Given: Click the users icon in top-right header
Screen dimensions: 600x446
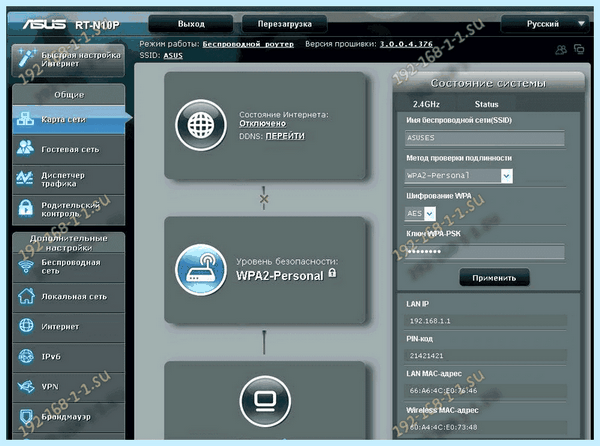Looking at the screenshot, I should (561, 50).
